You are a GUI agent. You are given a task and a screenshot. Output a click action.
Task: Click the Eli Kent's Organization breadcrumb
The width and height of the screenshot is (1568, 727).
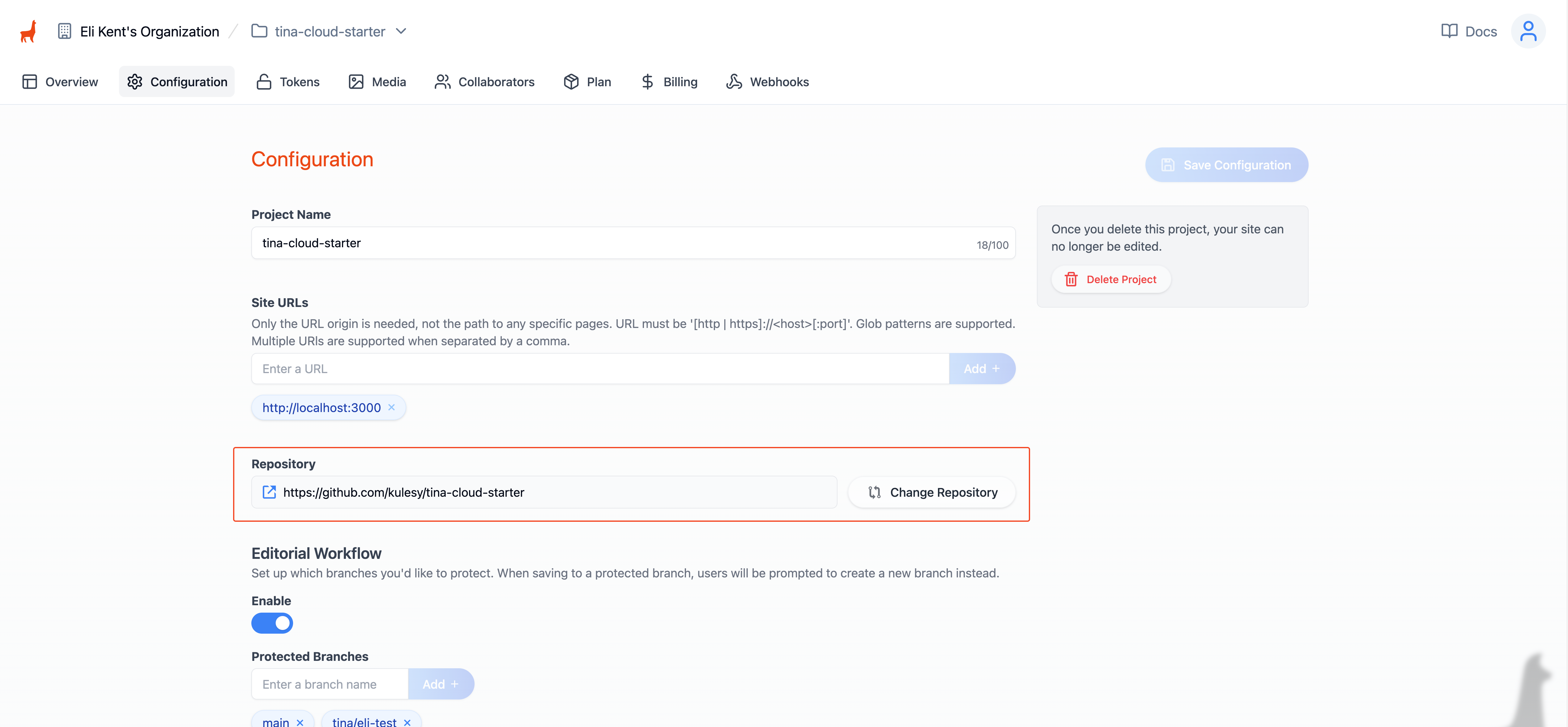(150, 31)
